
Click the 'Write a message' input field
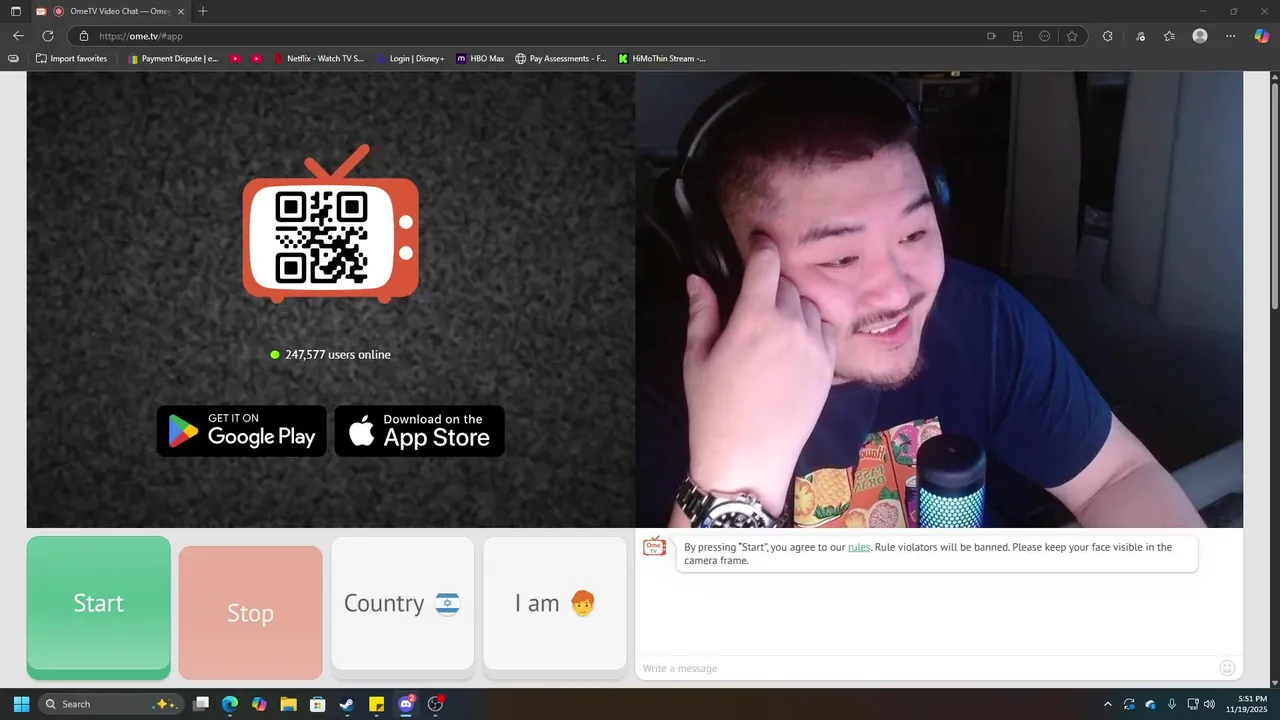point(925,668)
